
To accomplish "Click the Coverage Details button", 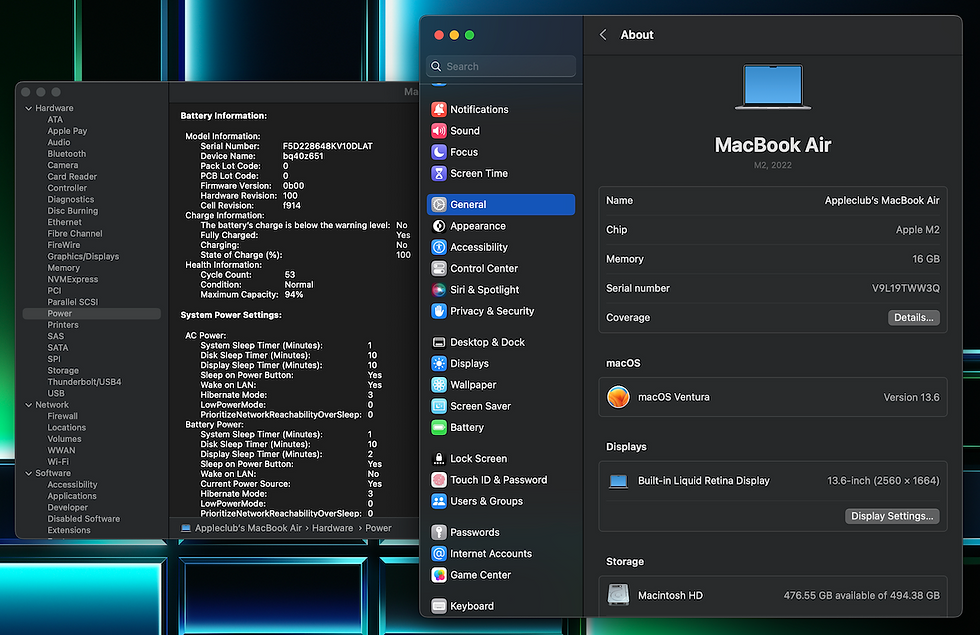I will click(x=913, y=318).
